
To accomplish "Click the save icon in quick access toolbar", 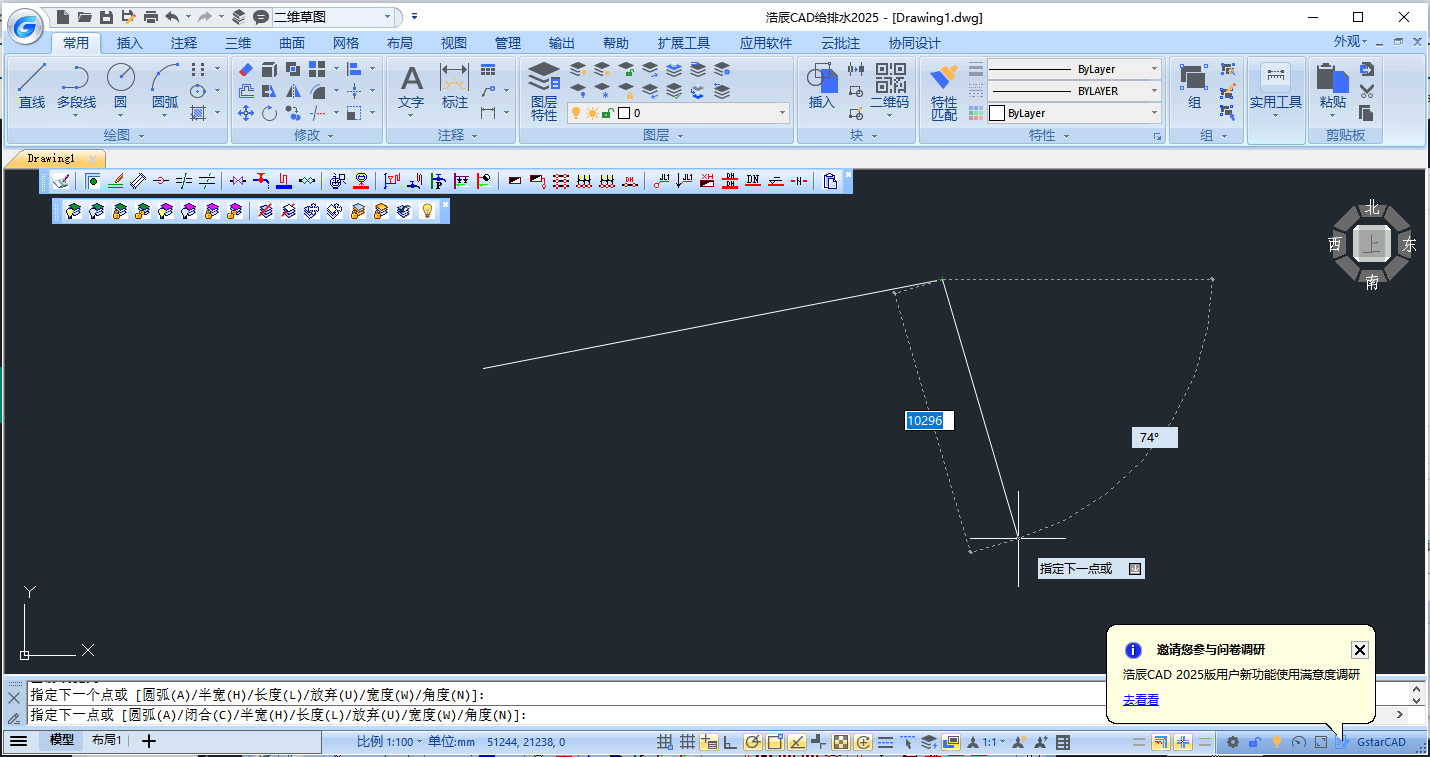I will tap(107, 17).
